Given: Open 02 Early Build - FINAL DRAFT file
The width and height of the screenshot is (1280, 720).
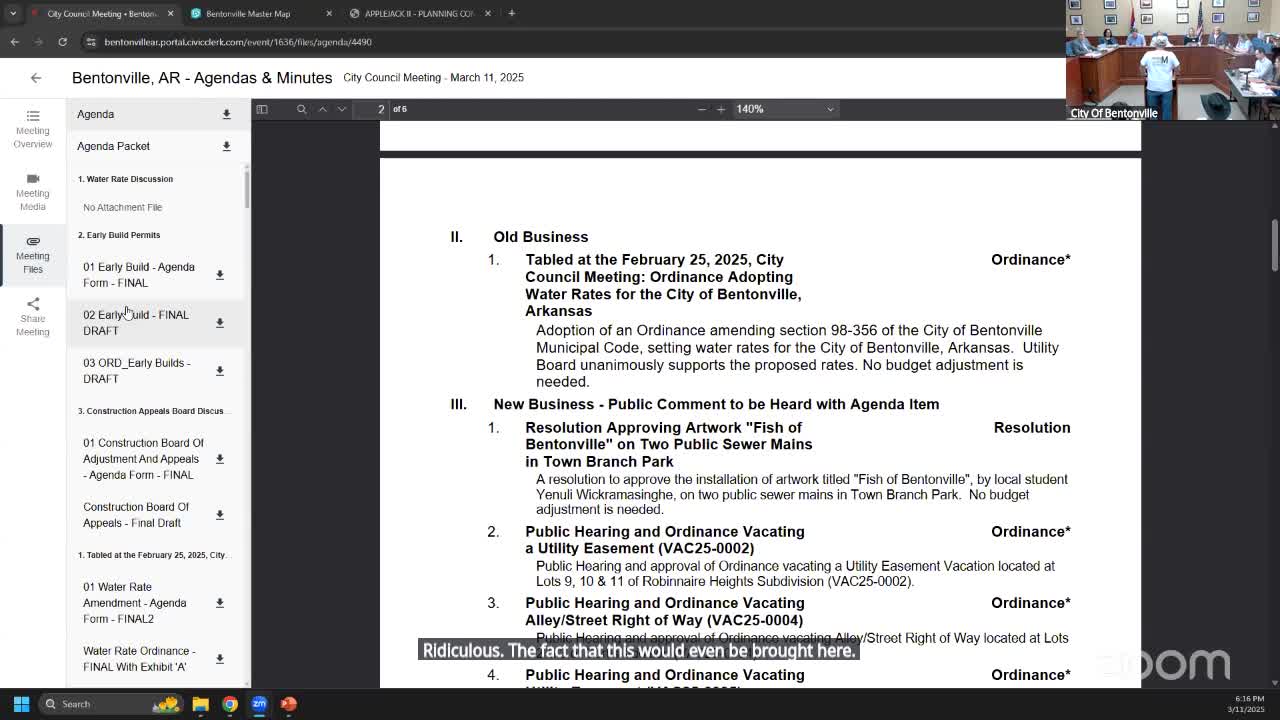Looking at the screenshot, I should click(x=136, y=323).
